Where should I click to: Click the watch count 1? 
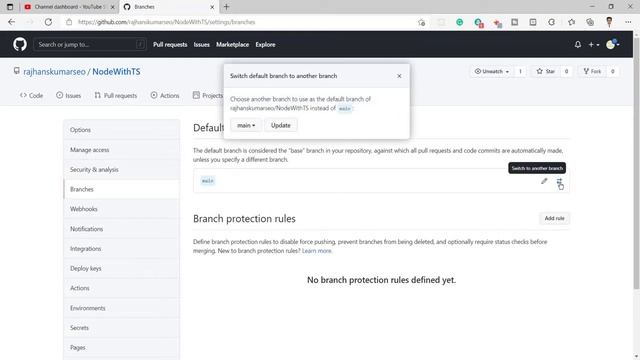click(520, 71)
